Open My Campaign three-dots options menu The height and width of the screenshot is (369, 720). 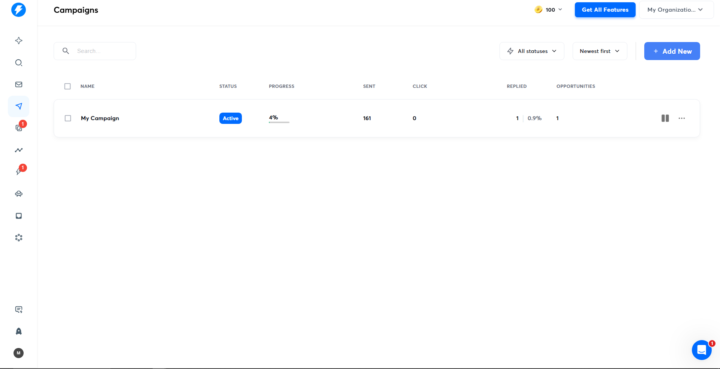pyautogui.click(x=682, y=118)
